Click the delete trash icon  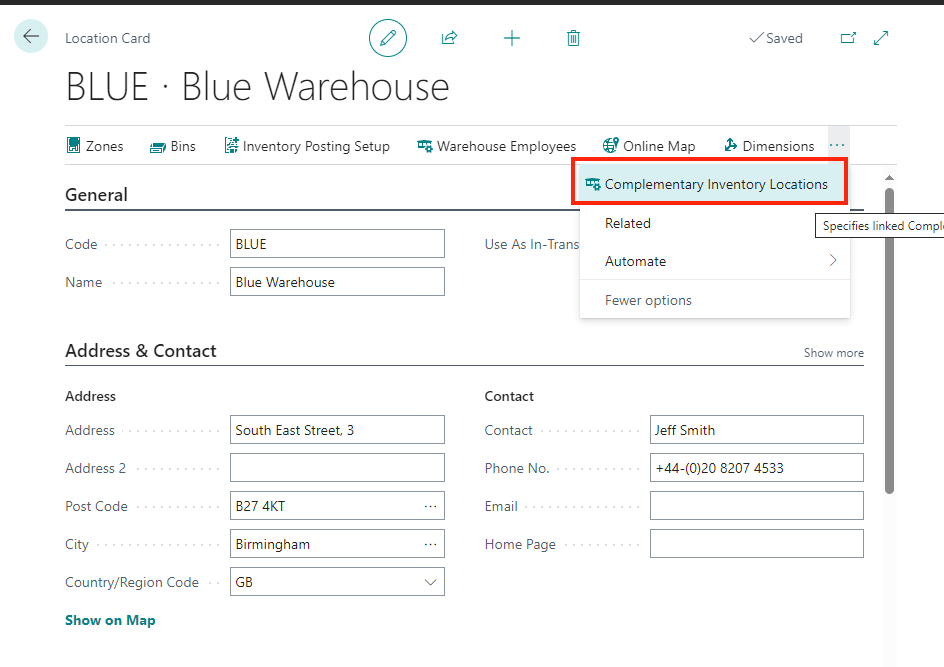coord(573,37)
